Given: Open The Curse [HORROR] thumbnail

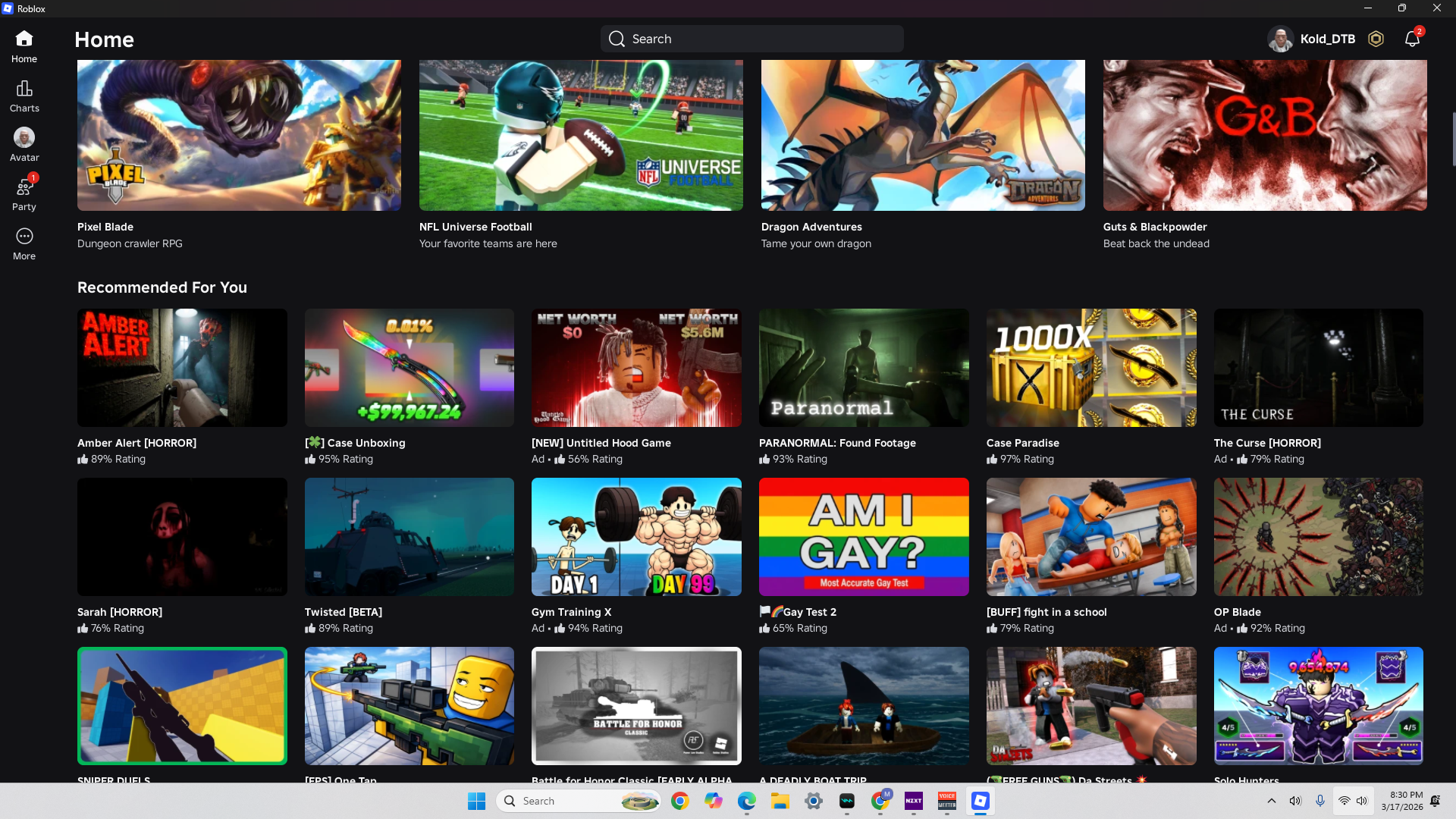Looking at the screenshot, I should pyautogui.click(x=1319, y=368).
